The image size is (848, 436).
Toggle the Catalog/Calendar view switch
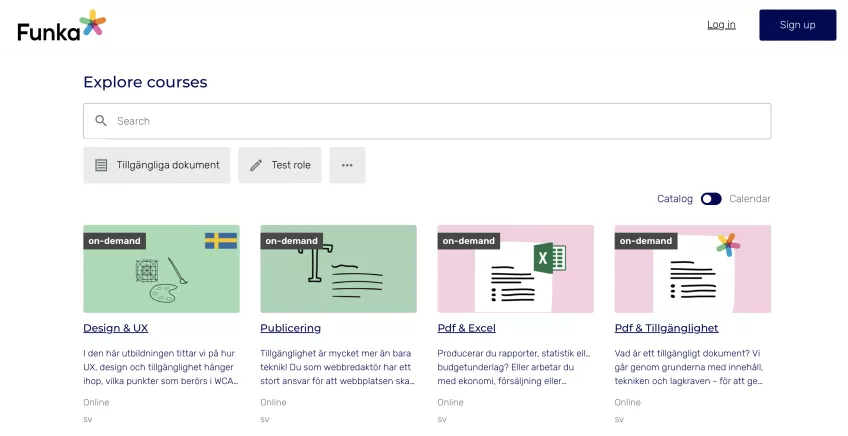pyautogui.click(x=711, y=199)
